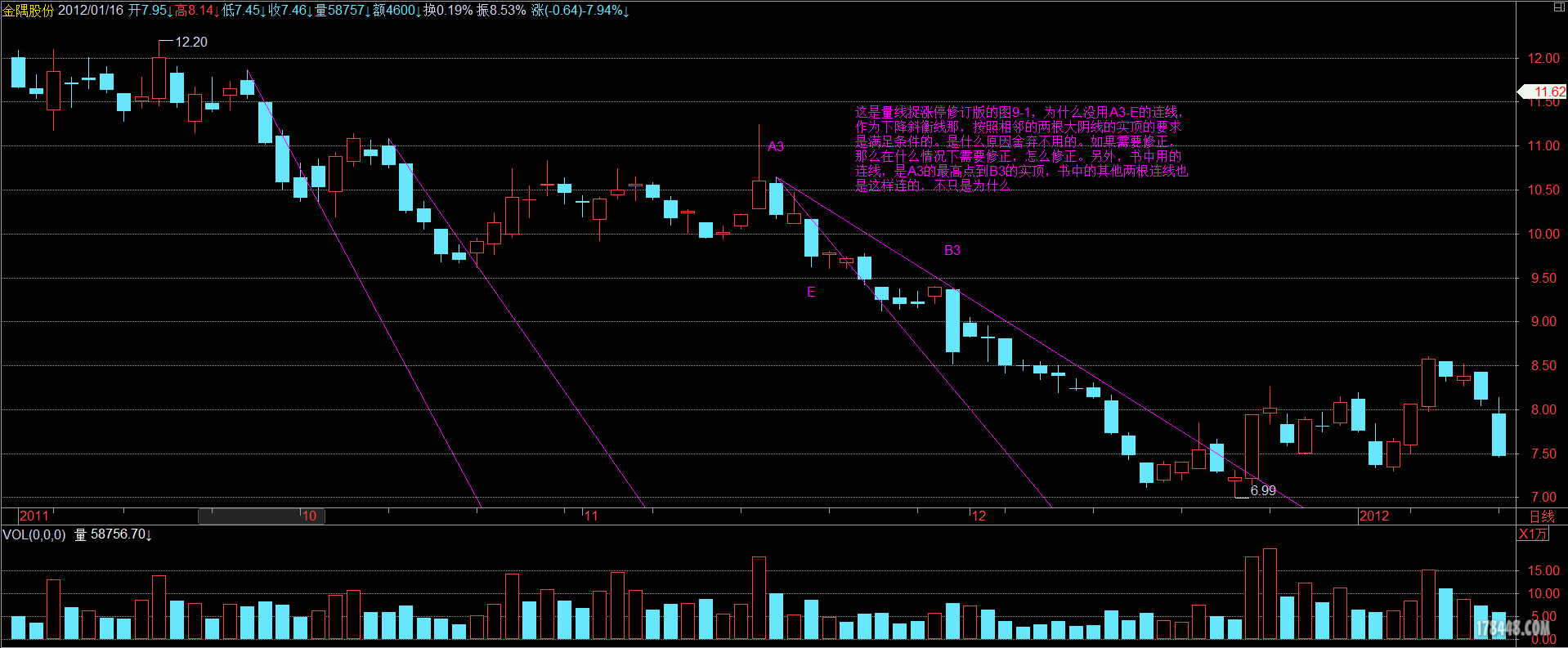
Task: Click the 7.00 price axis label
Action: (1544, 497)
